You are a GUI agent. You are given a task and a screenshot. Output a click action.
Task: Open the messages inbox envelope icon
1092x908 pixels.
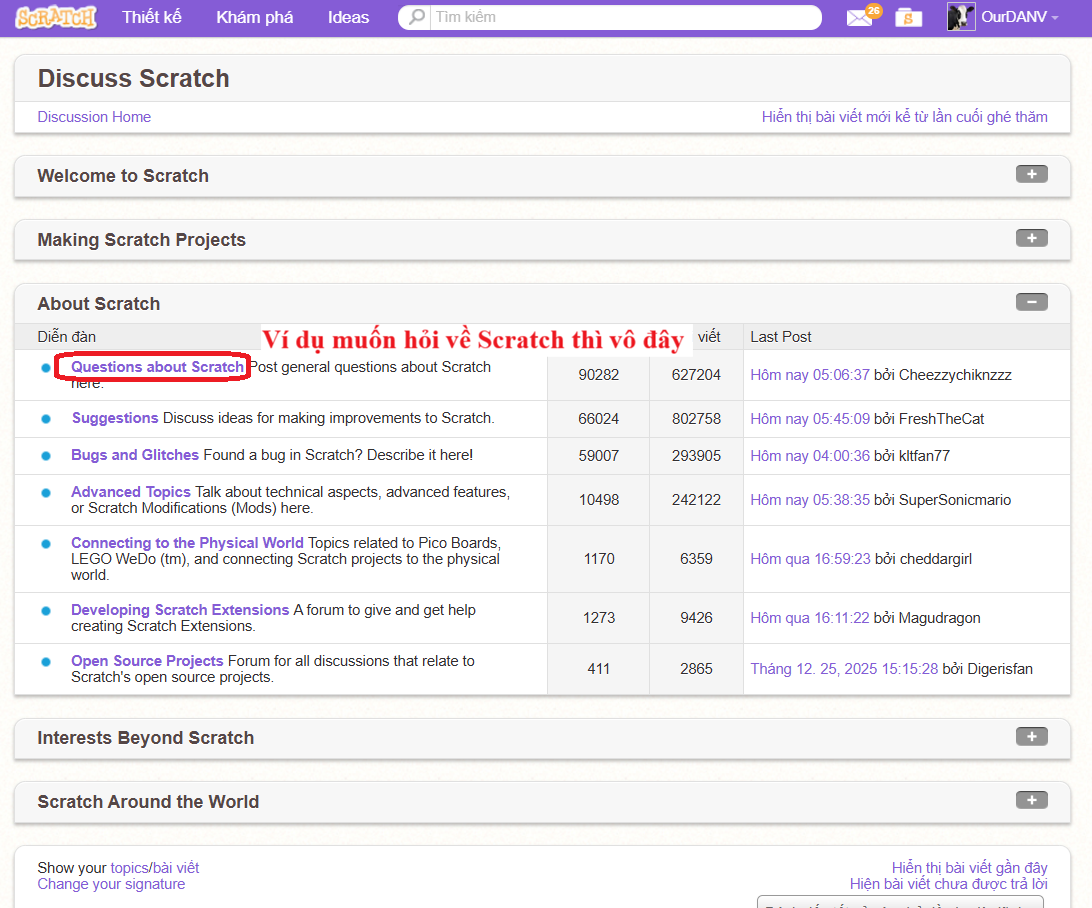click(858, 18)
